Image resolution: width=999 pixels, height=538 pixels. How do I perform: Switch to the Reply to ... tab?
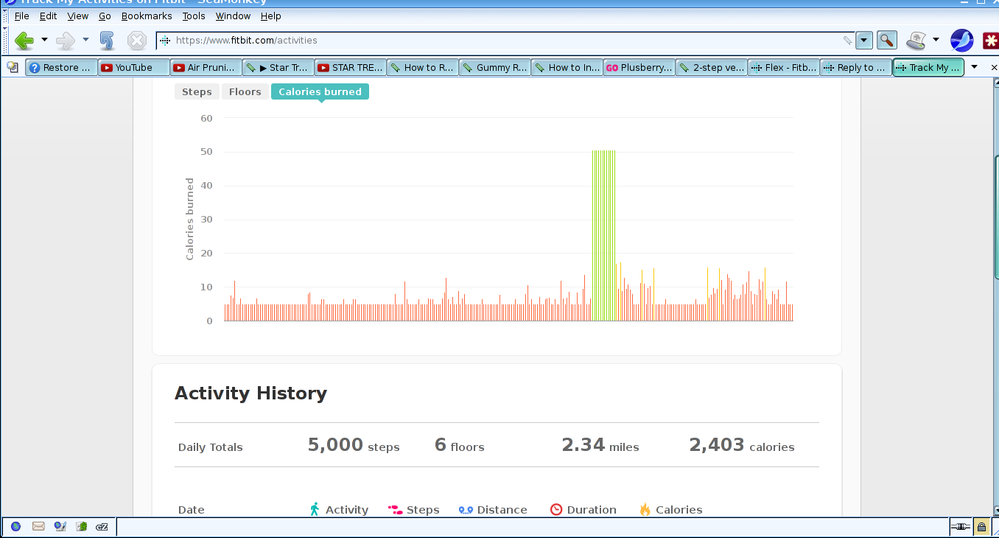pyautogui.click(x=856, y=67)
